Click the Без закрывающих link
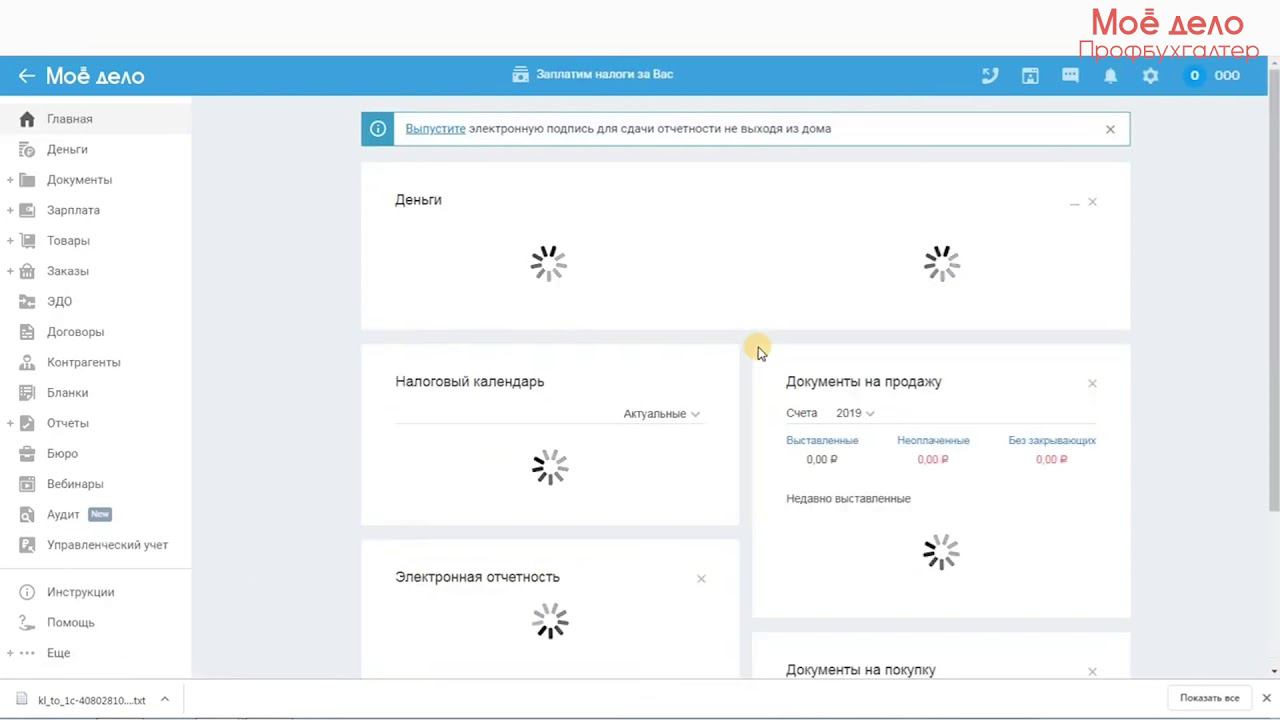This screenshot has width=1280, height=720. click(1052, 440)
